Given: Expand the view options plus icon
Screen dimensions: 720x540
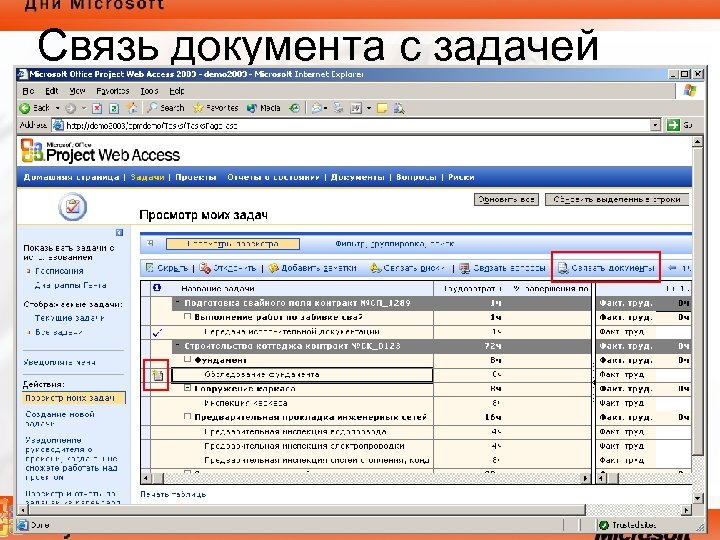Looking at the screenshot, I should pos(150,243).
